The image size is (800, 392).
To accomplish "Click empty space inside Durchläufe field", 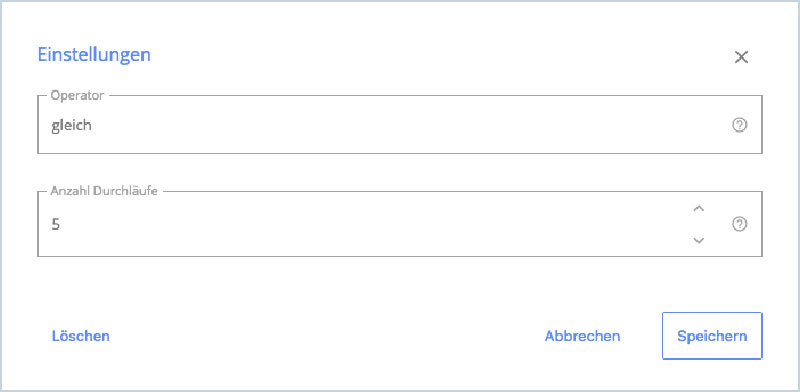I will [x=357, y=224].
